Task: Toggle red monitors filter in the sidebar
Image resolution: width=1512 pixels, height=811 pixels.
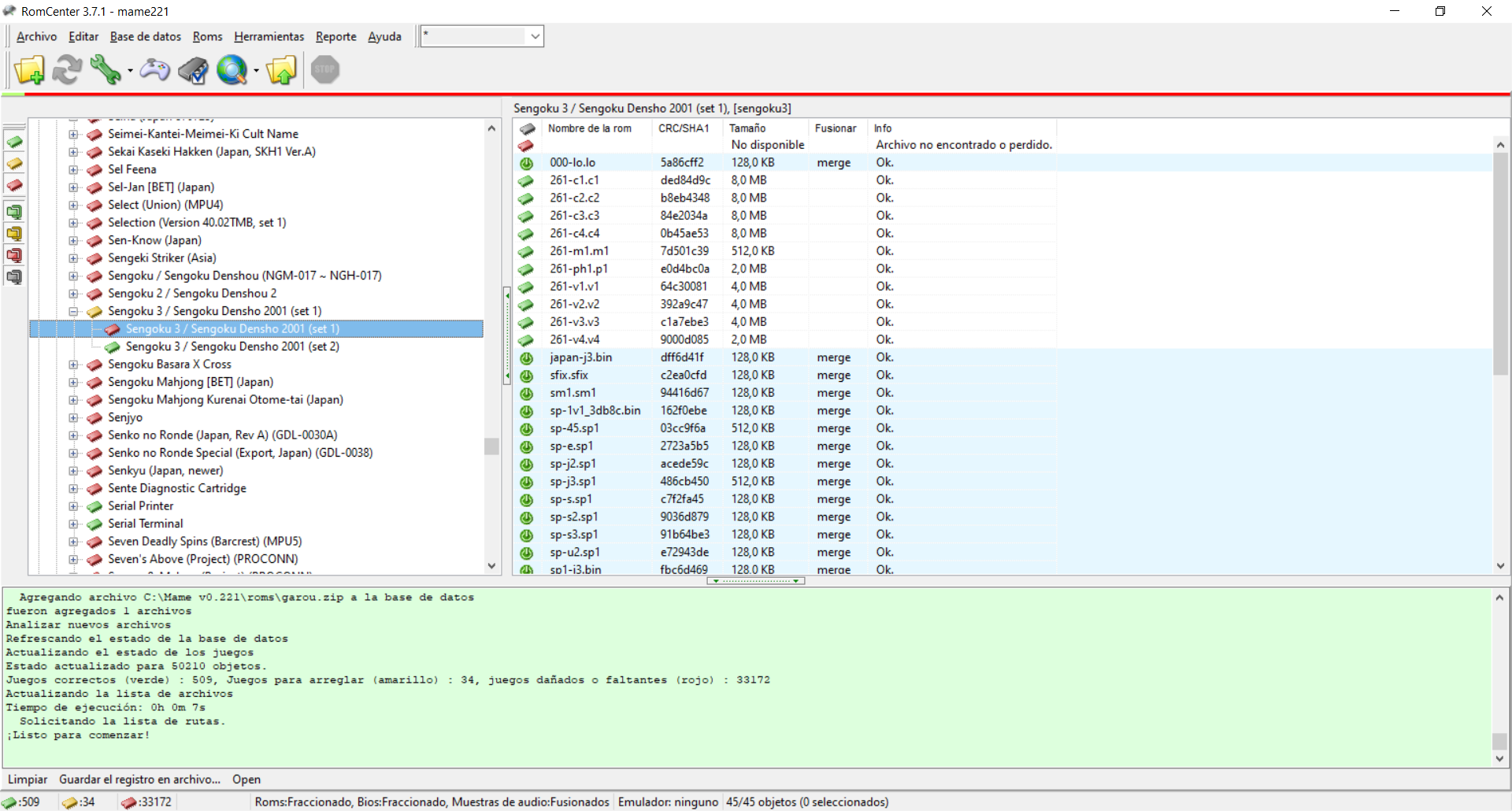Action: (14, 255)
